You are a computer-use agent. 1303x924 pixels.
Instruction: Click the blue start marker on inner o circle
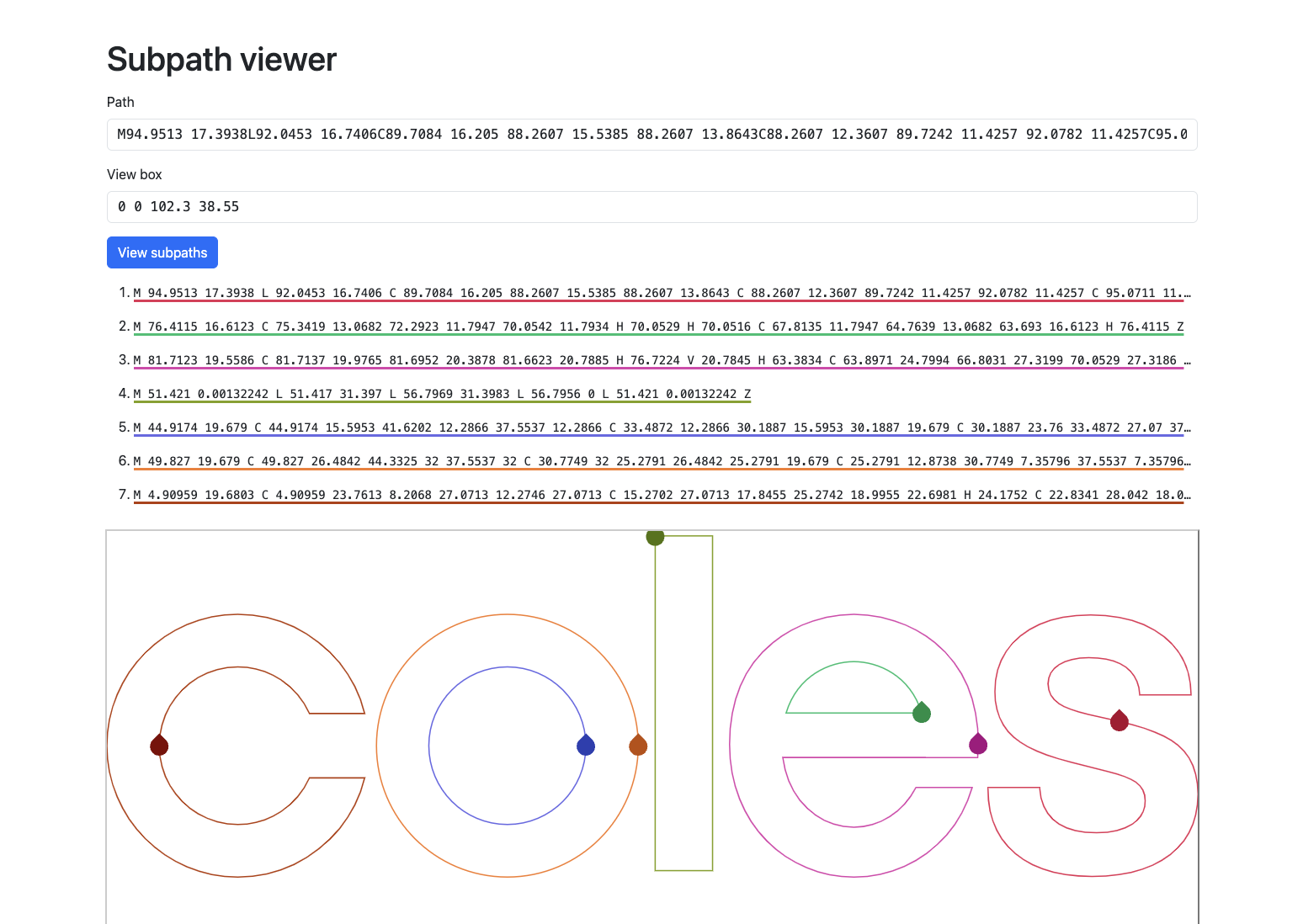tap(586, 745)
